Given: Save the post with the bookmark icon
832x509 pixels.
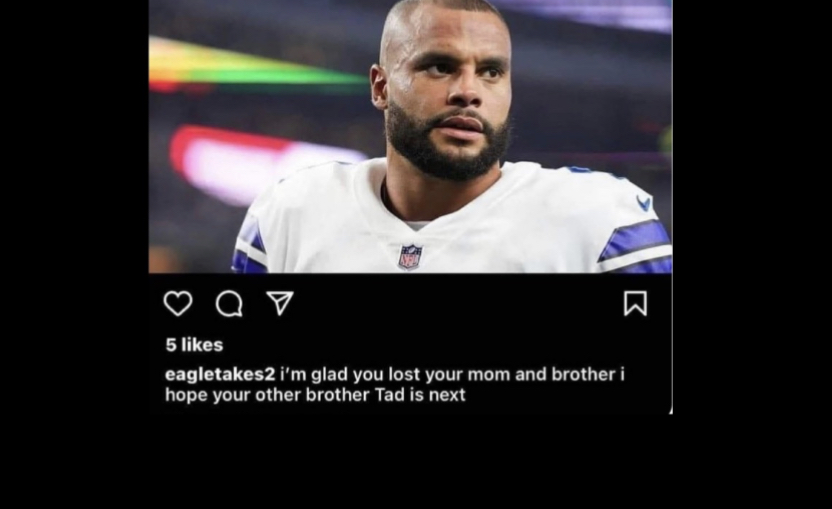Looking at the screenshot, I should [635, 303].
